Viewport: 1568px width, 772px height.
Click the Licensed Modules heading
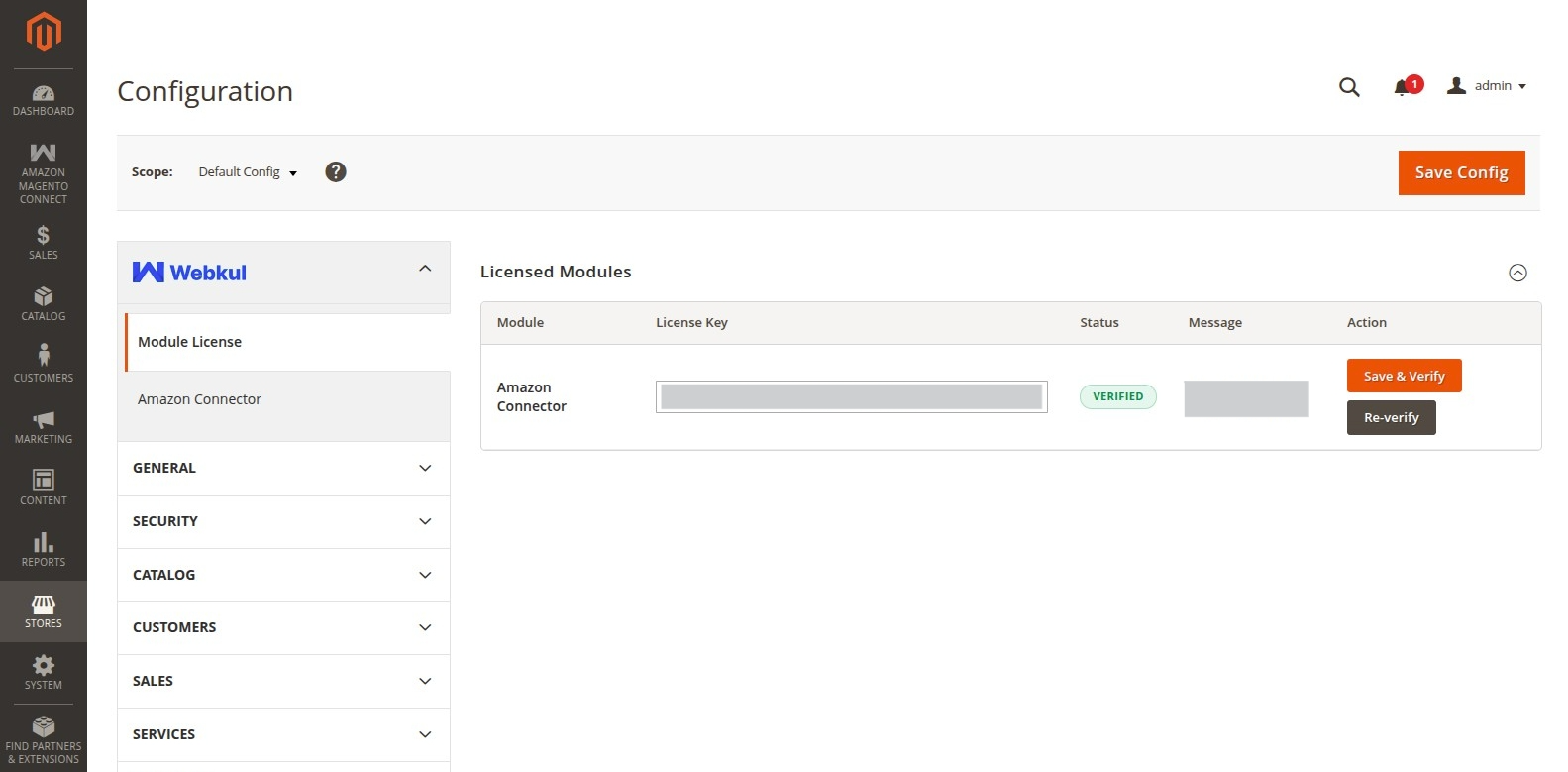coord(556,272)
